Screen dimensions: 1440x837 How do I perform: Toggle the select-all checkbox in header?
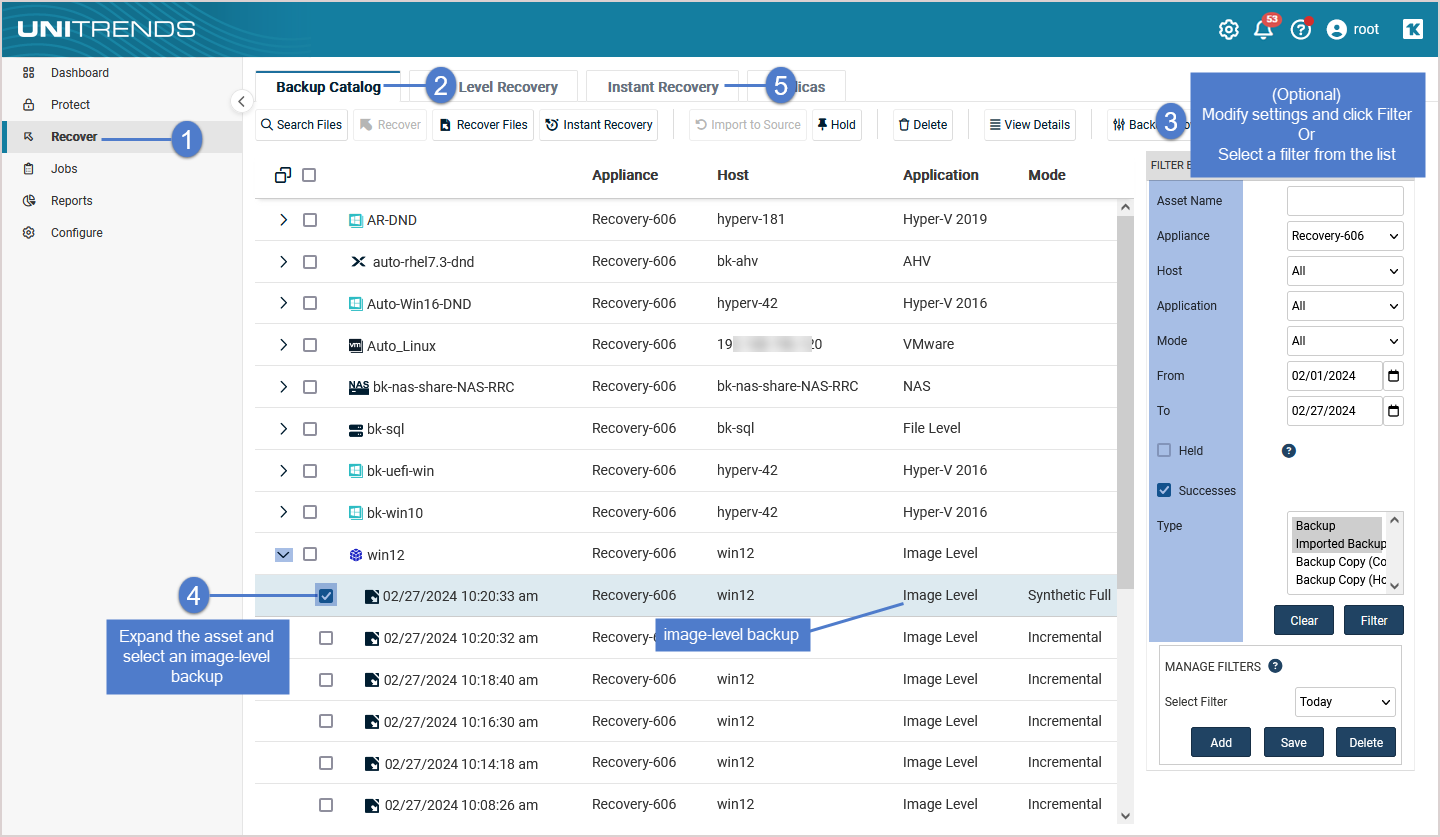pos(309,175)
